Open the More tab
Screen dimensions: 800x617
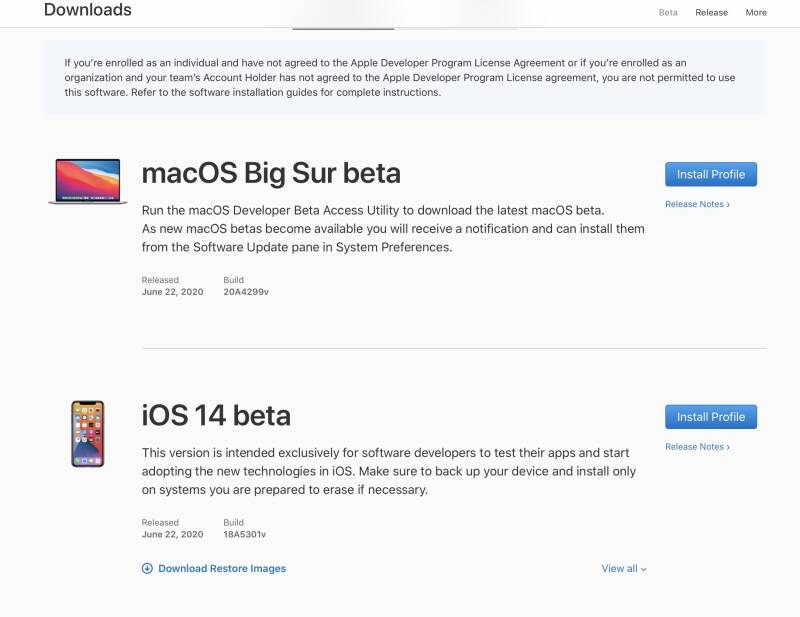click(x=756, y=12)
